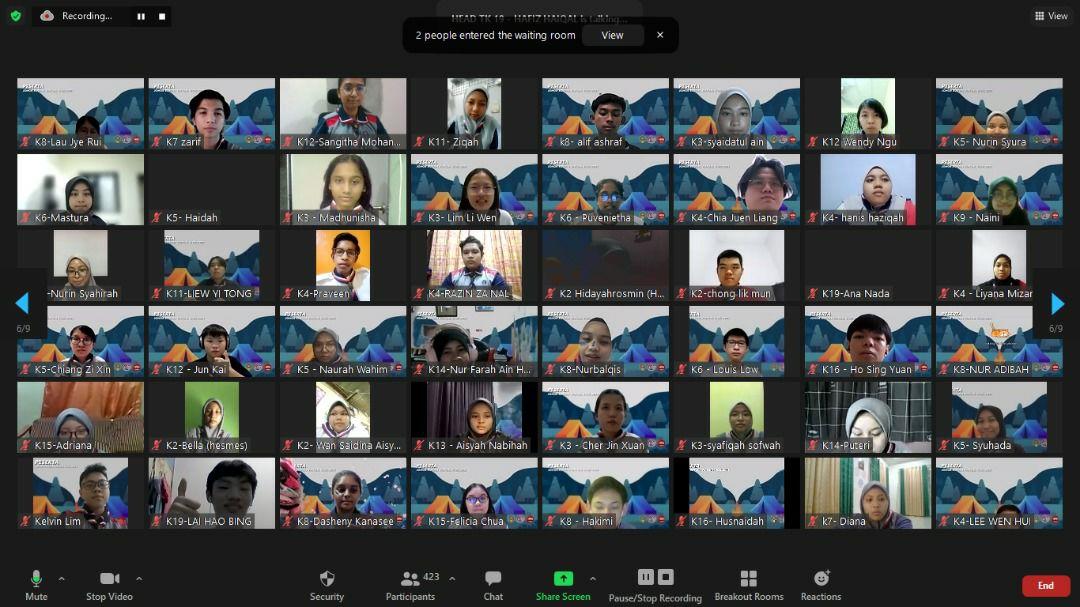Viewport: 1080px width, 607px height.
Task: Start sharing with the green Share Screen icon
Action: coord(563,578)
